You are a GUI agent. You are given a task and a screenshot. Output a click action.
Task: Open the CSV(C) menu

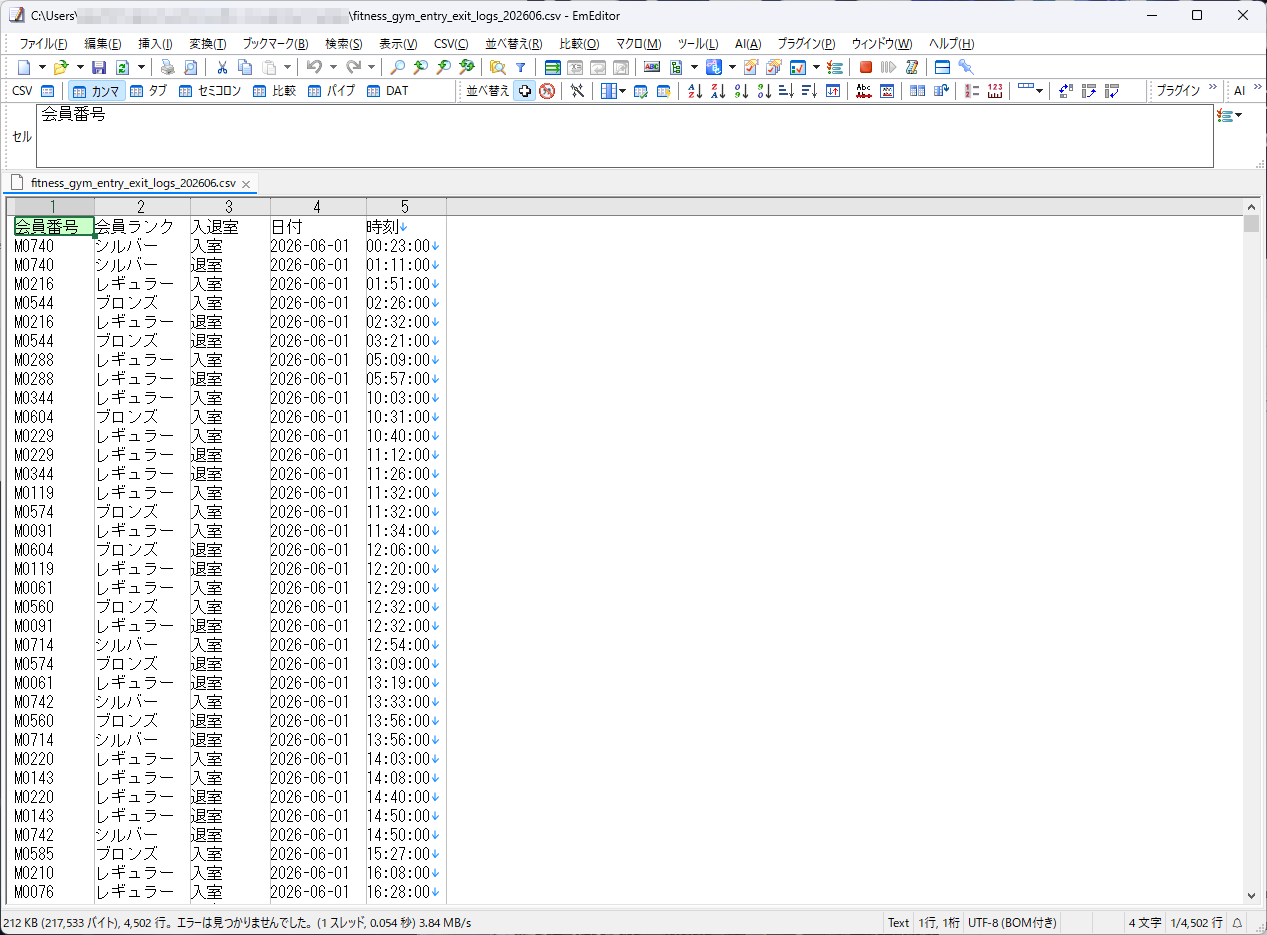pyautogui.click(x=451, y=44)
